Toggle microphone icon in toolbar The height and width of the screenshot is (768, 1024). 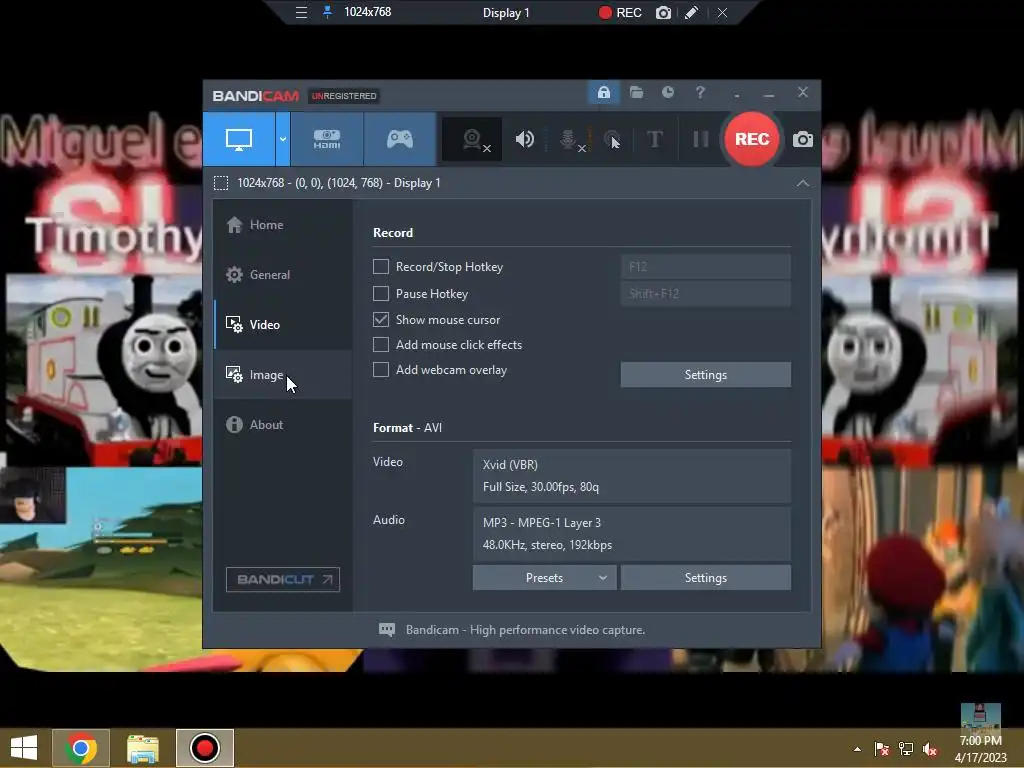coord(569,139)
